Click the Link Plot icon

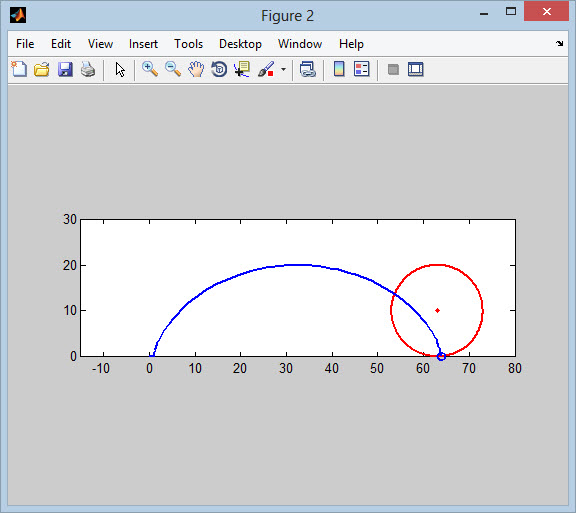click(307, 69)
